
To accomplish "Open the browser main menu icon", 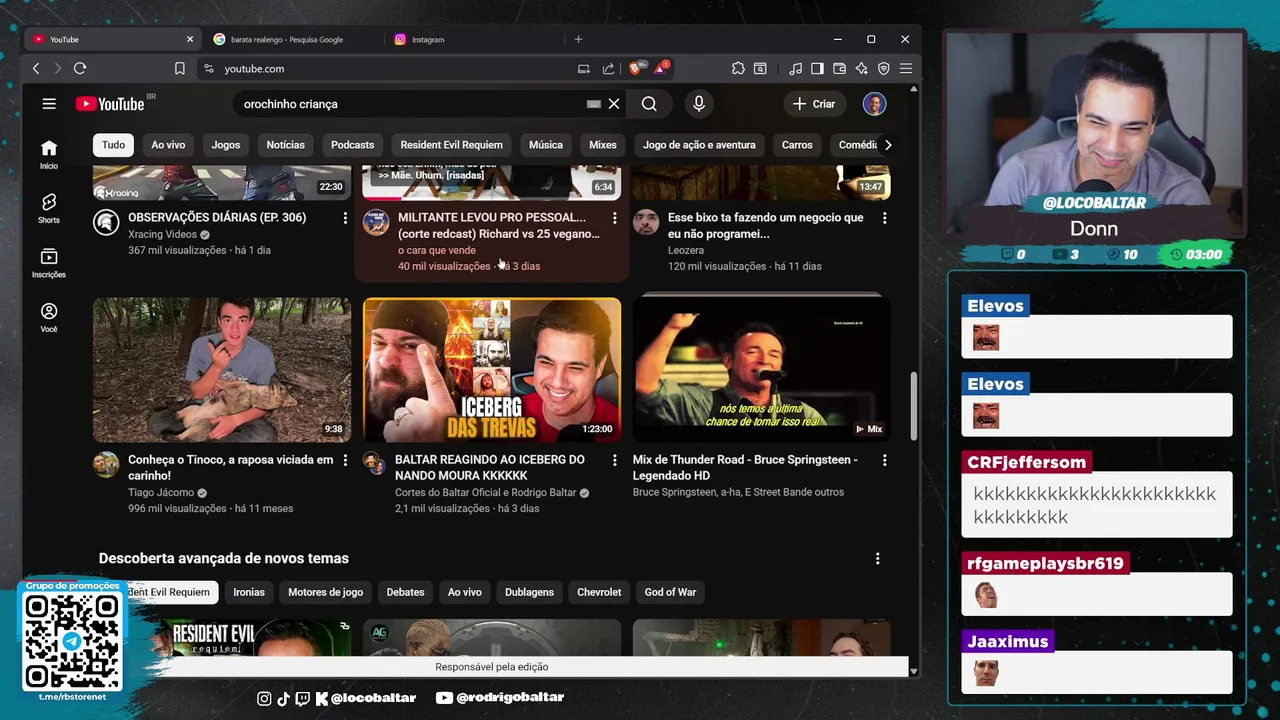I will (905, 68).
